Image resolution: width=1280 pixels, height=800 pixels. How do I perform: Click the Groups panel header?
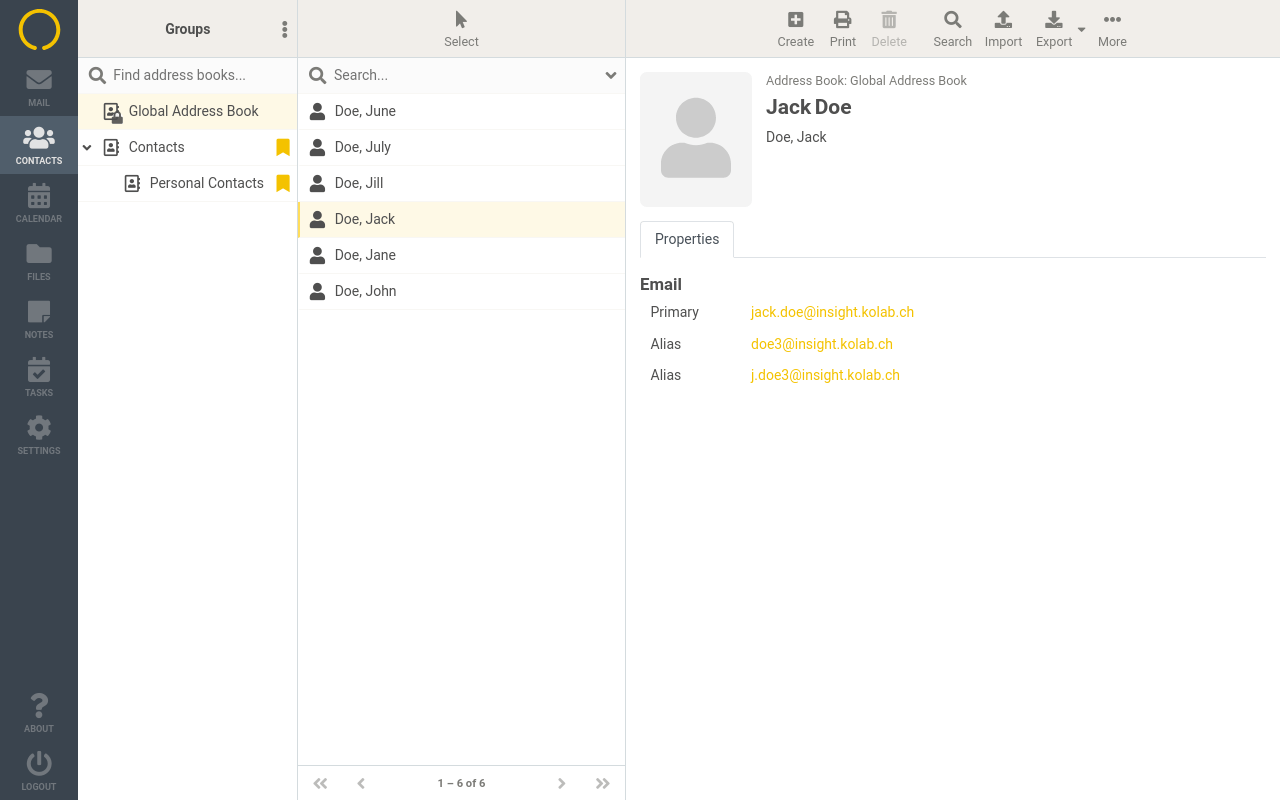pos(188,29)
